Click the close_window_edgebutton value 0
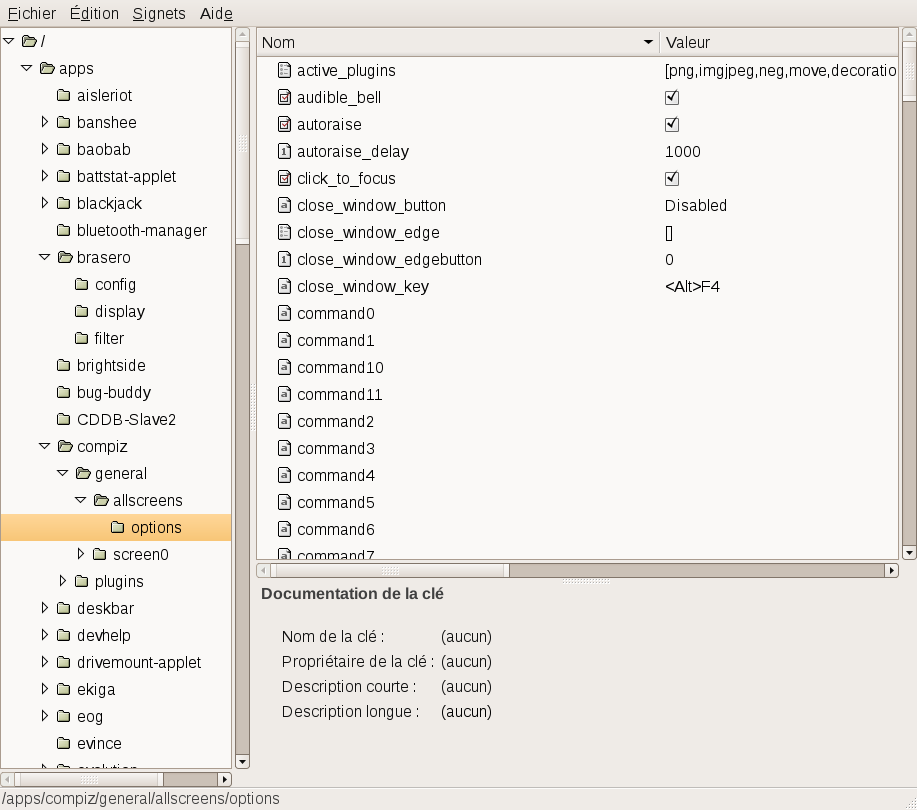The height and width of the screenshot is (810, 917). [x=670, y=260]
